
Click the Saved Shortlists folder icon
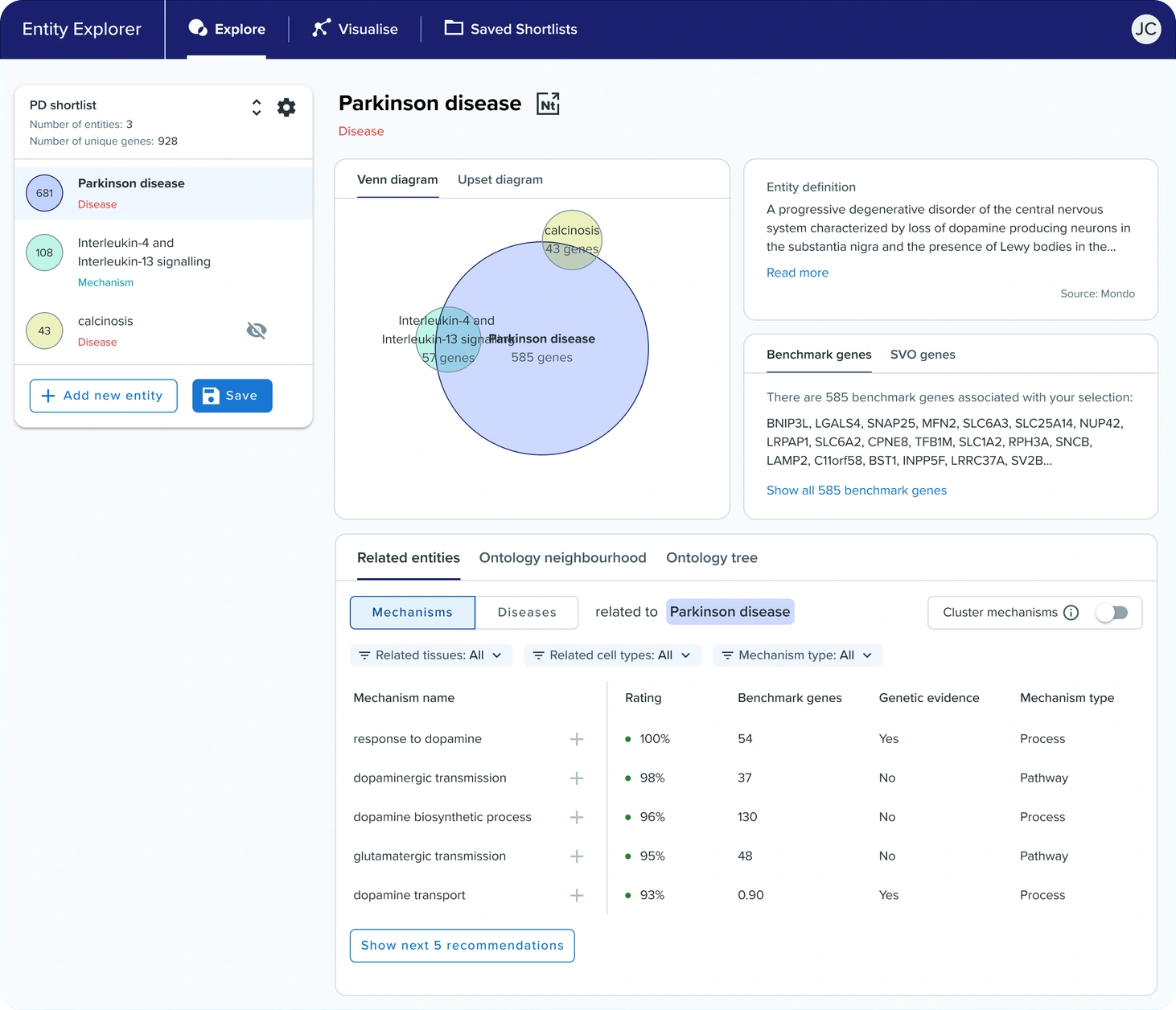pyautogui.click(x=454, y=28)
